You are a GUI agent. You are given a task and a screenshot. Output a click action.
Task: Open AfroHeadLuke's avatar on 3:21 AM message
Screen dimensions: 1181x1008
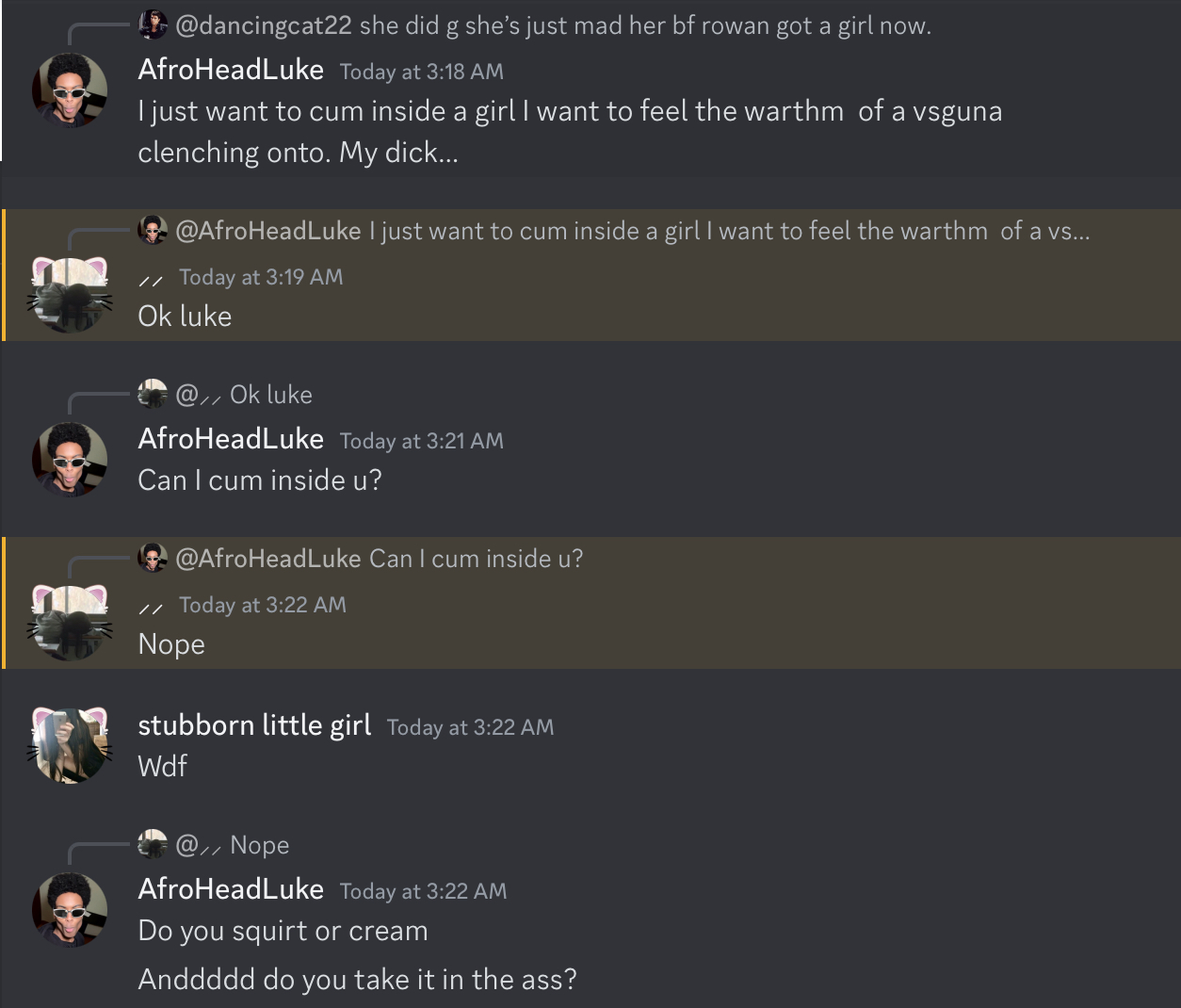(x=70, y=460)
